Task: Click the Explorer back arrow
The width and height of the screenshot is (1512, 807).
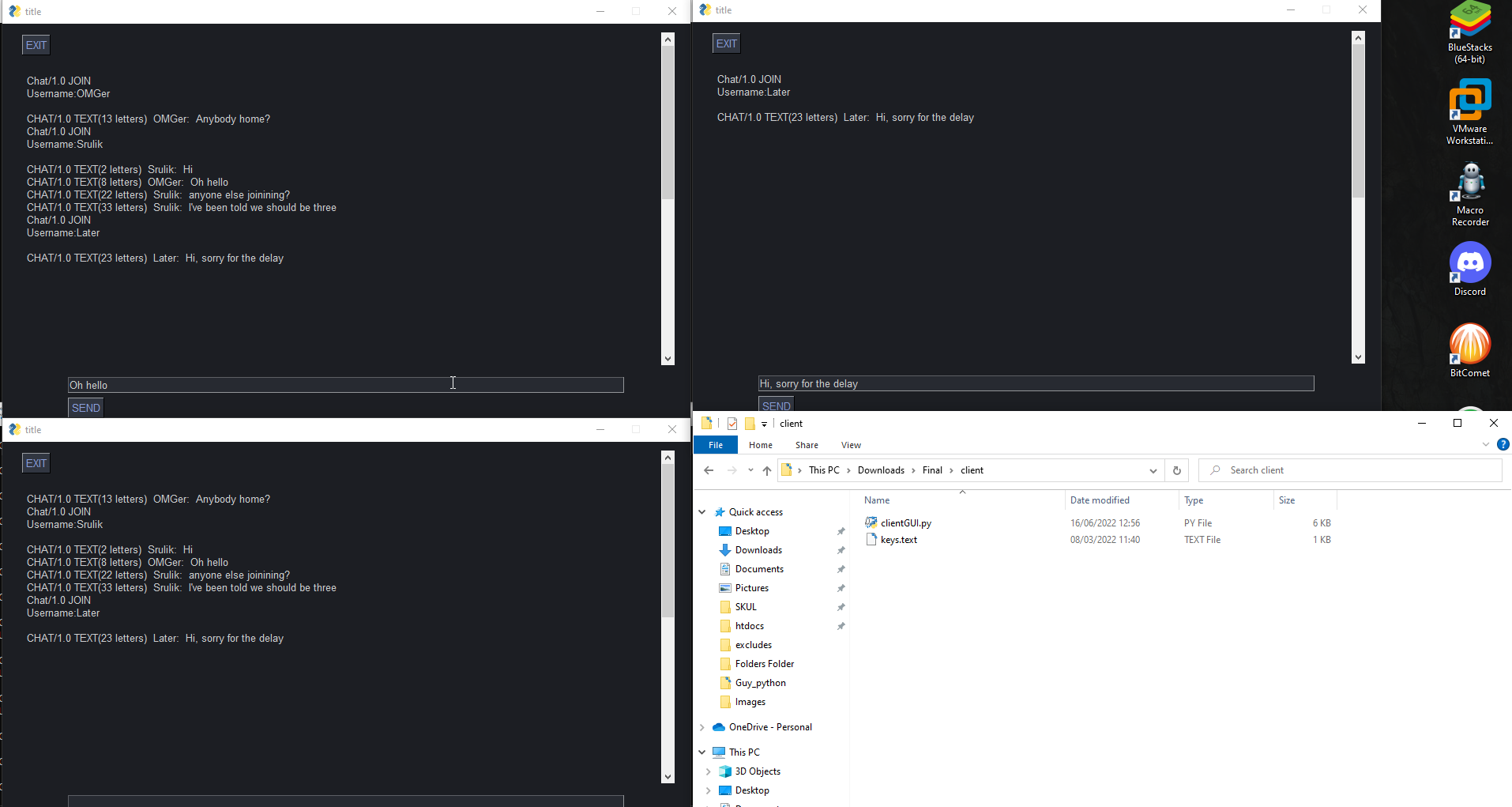Action: [x=709, y=470]
